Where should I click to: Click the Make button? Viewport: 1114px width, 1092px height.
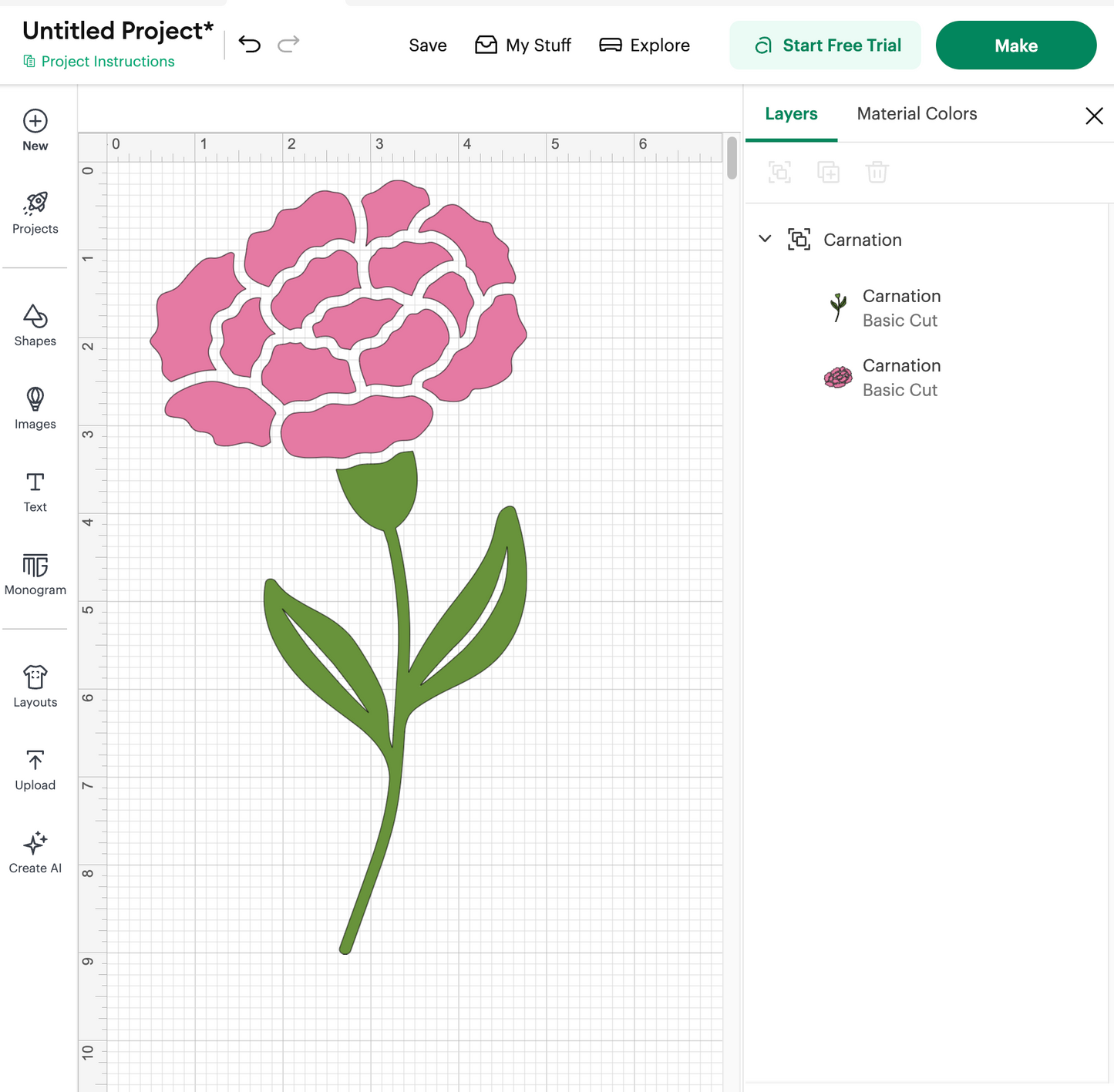(x=1016, y=45)
